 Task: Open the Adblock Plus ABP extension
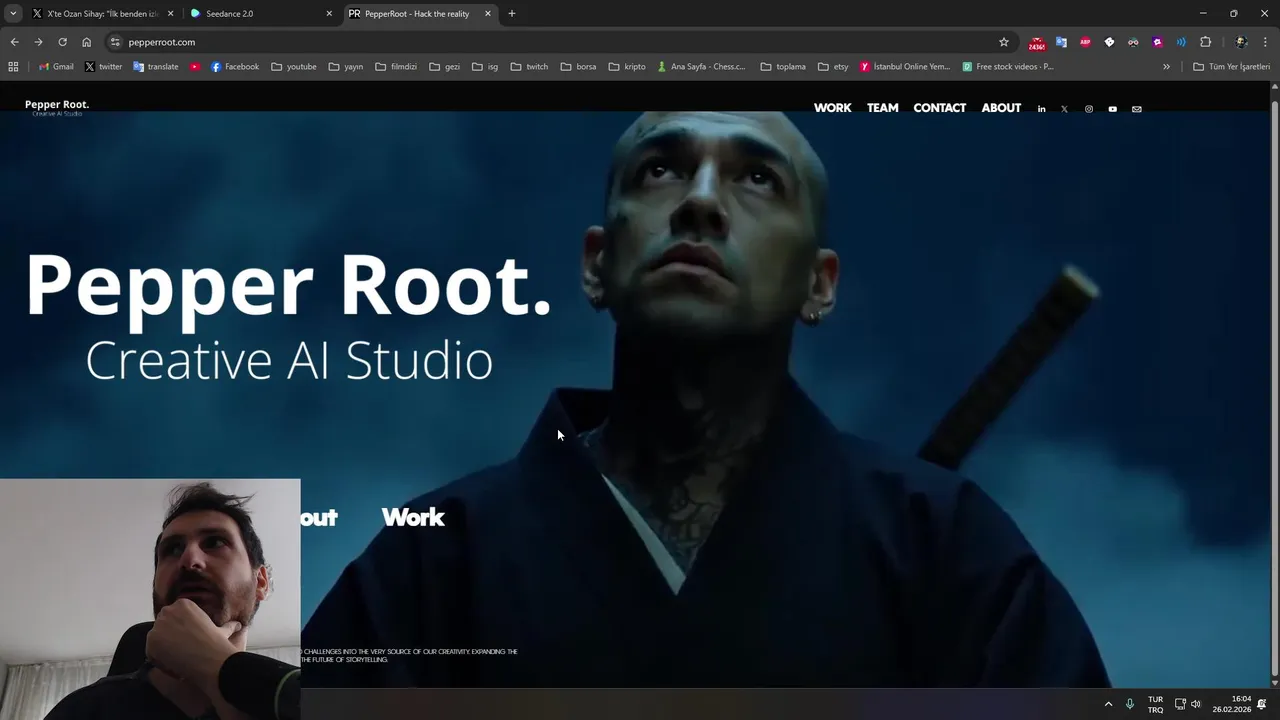pyautogui.click(x=1085, y=42)
